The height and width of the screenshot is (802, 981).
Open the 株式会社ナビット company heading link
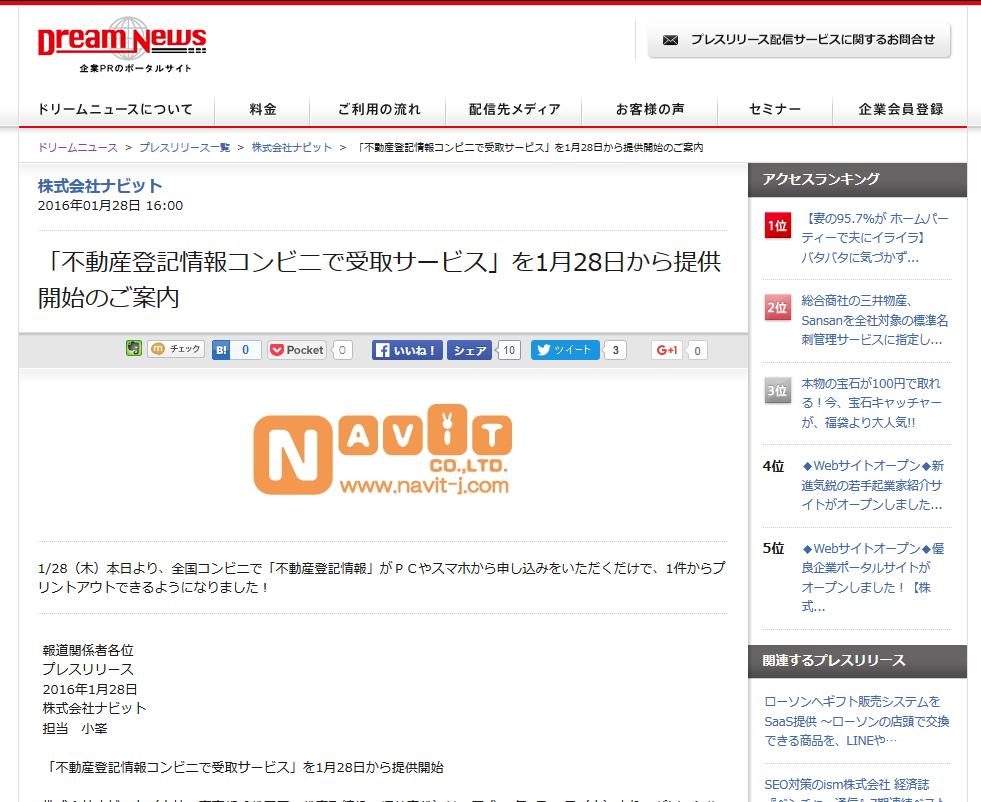pos(100,186)
